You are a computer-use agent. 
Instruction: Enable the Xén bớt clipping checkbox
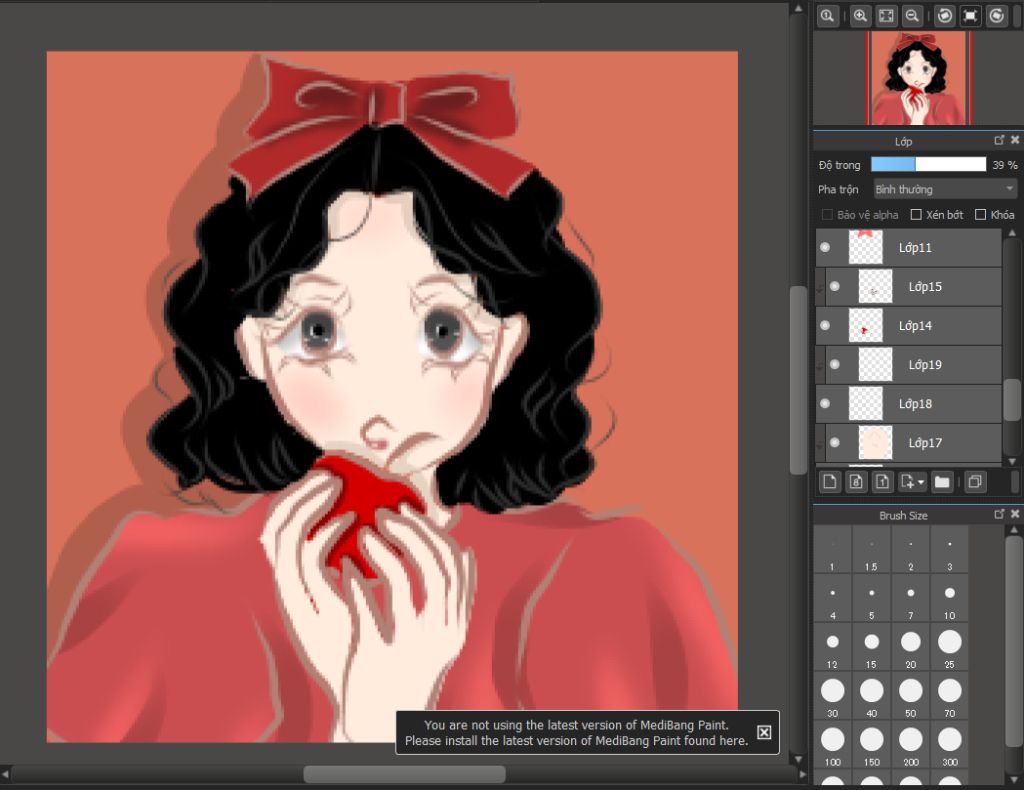click(916, 215)
